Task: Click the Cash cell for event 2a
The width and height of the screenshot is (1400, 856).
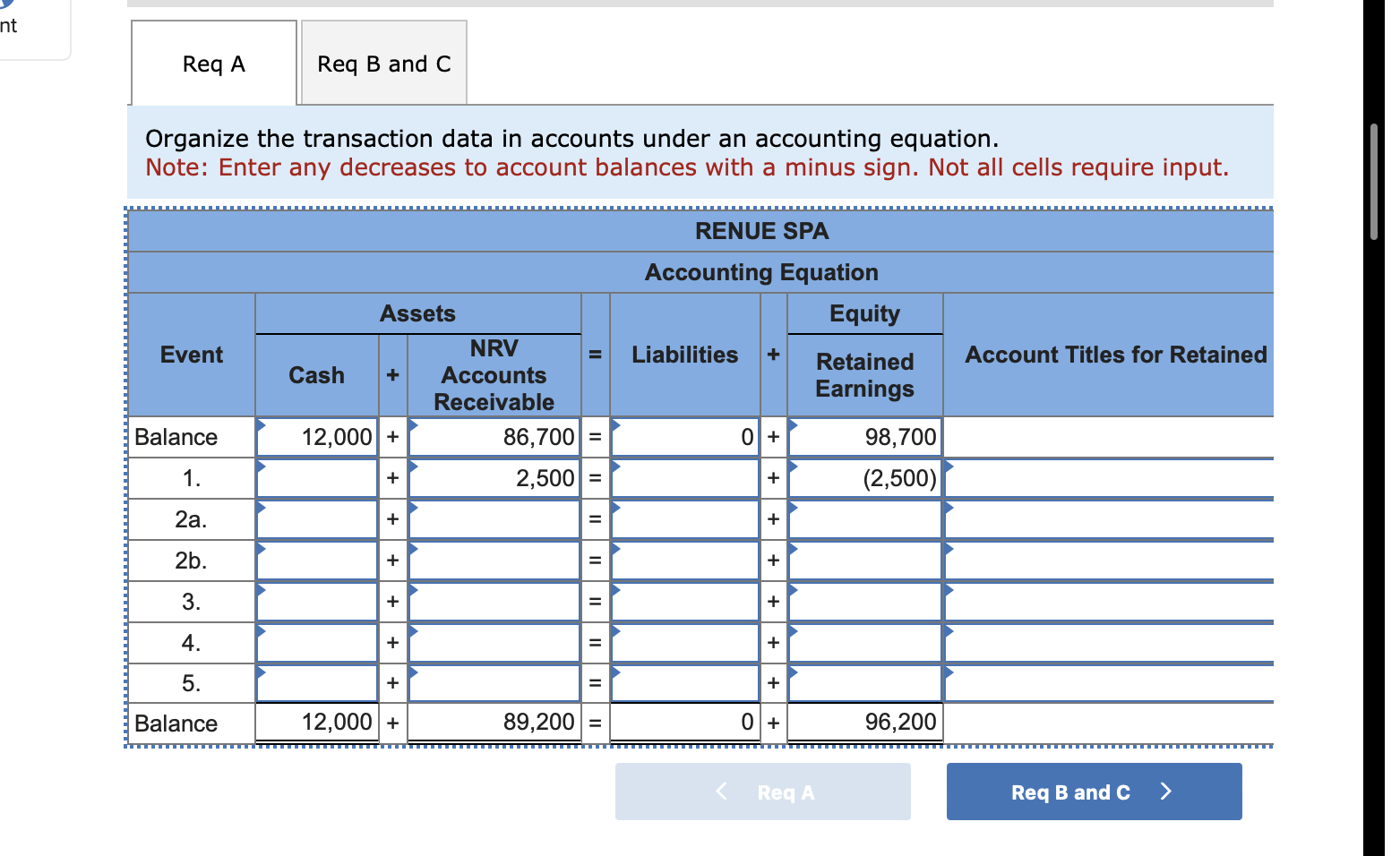Action: click(x=317, y=519)
